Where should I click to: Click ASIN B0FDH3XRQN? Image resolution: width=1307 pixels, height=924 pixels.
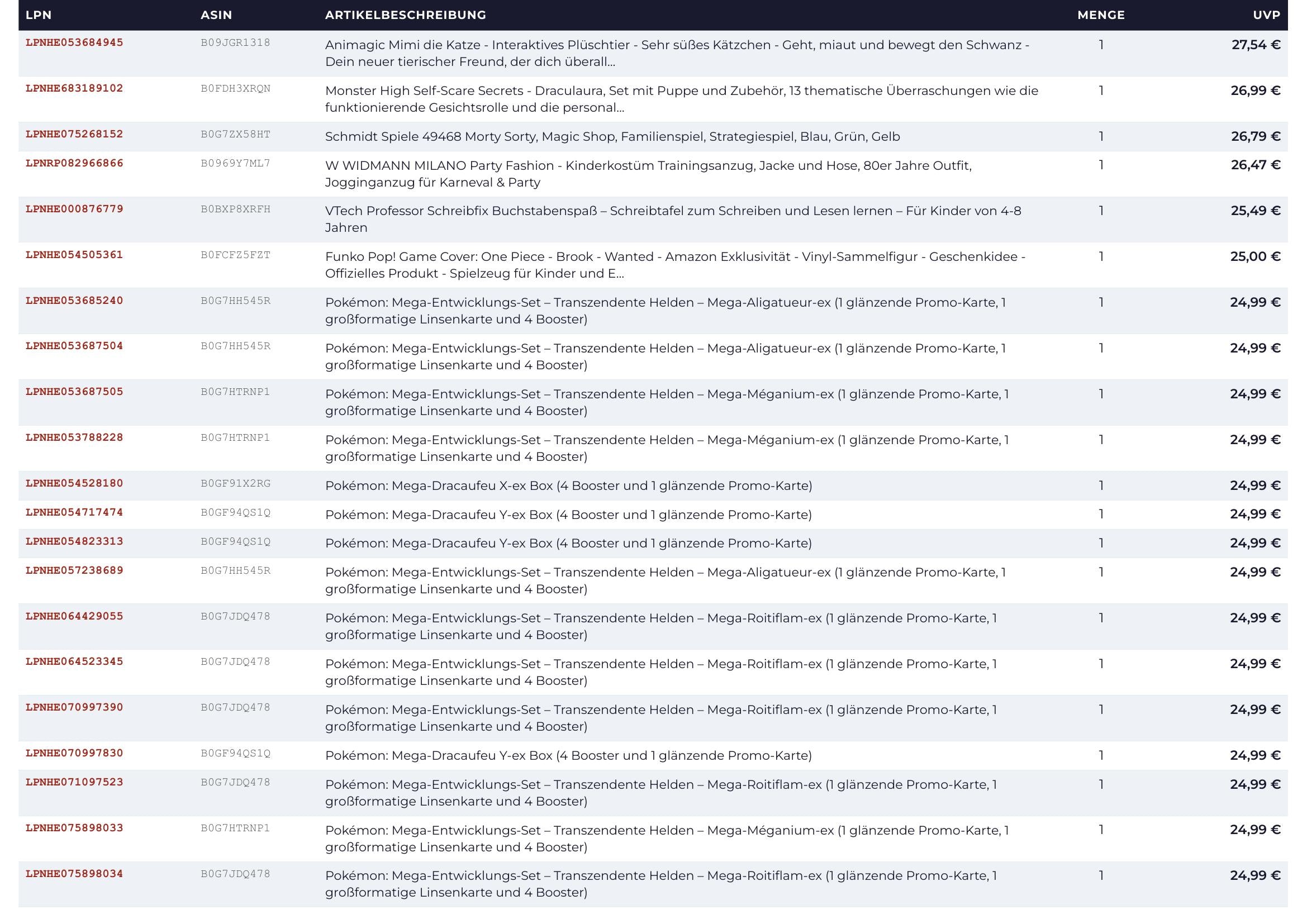(x=236, y=88)
